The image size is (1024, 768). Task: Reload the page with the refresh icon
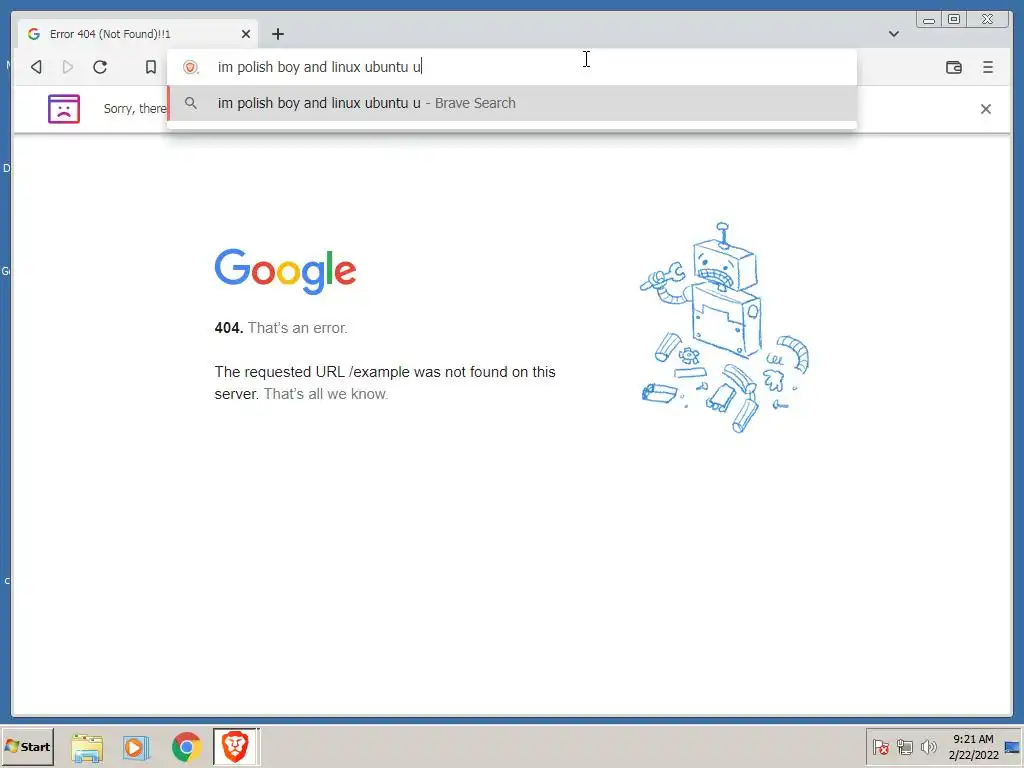click(100, 67)
